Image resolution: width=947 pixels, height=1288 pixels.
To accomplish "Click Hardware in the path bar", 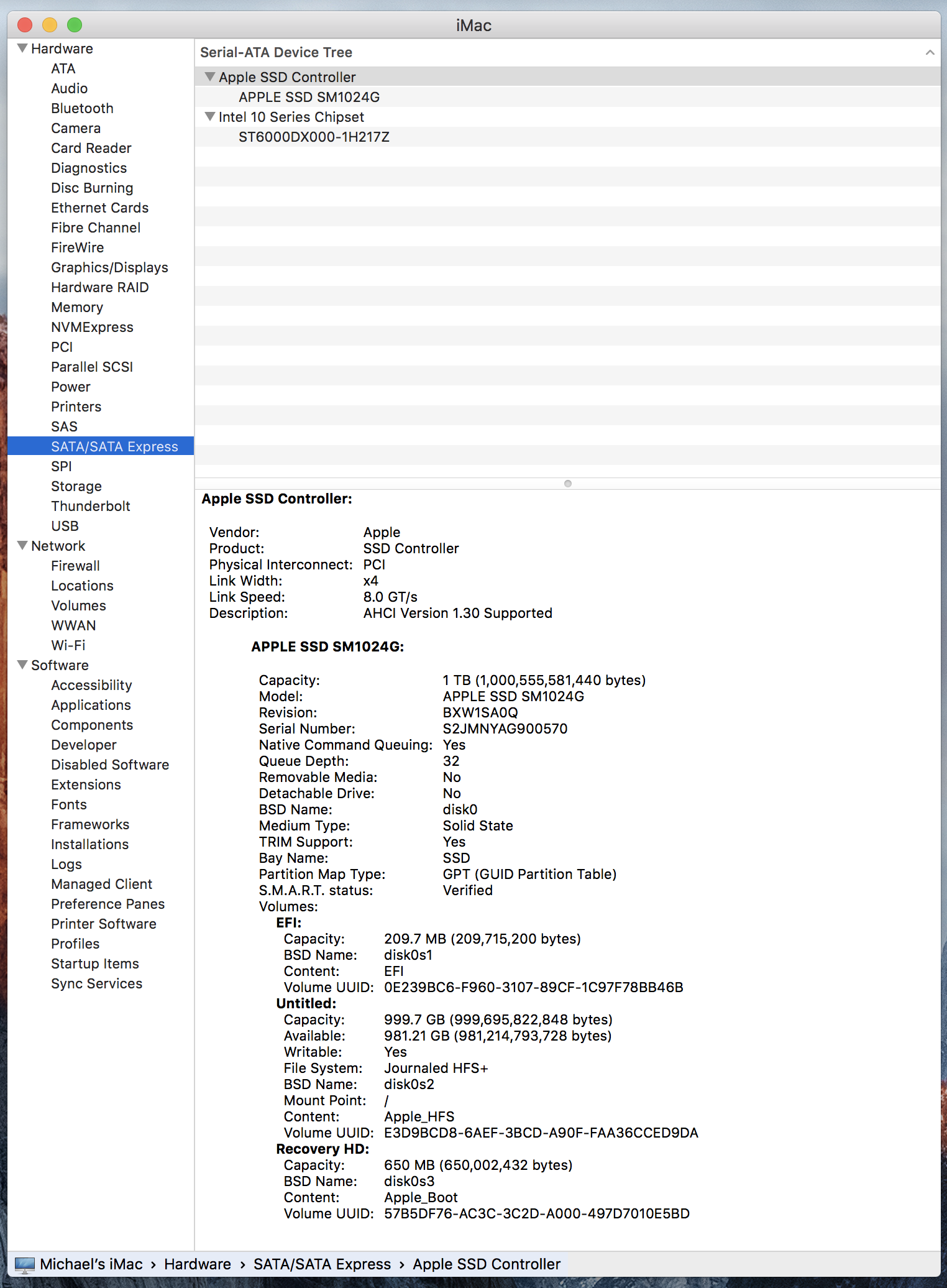I will 198,1264.
